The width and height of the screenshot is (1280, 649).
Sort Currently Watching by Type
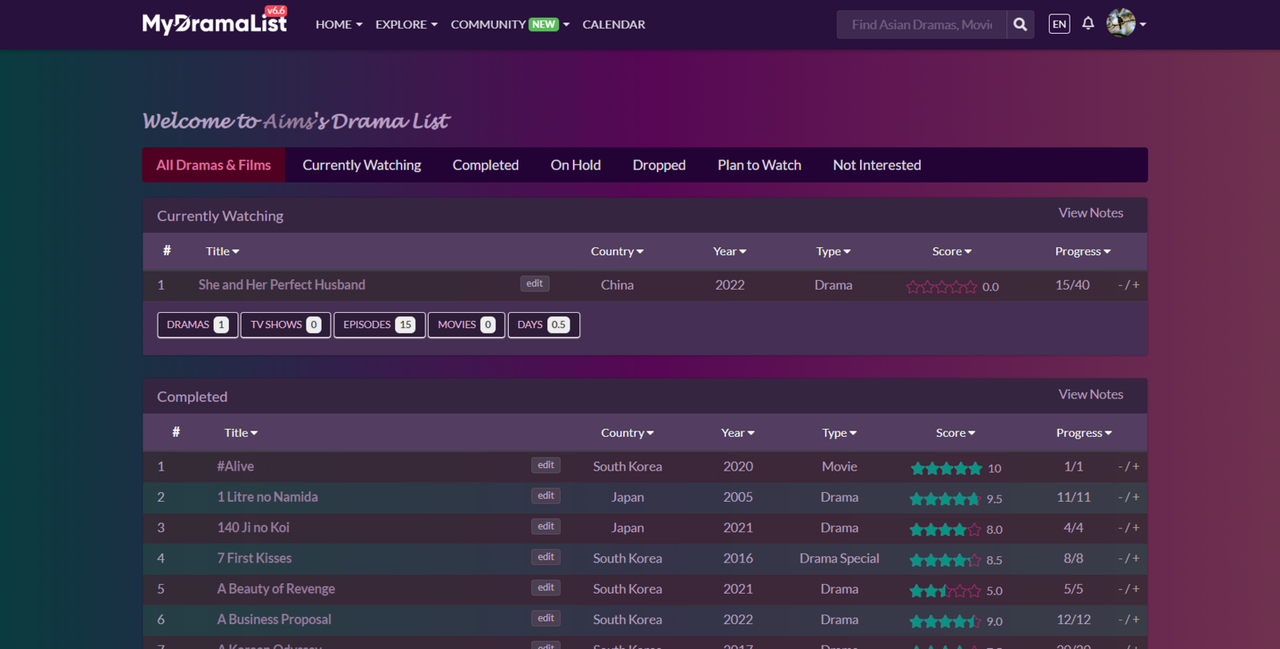click(833, 251)
